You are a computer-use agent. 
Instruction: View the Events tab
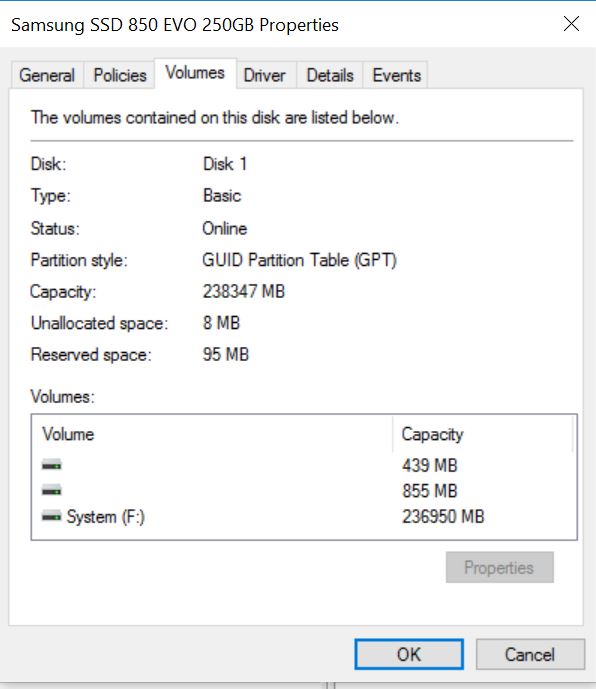(x=396, y=75)
